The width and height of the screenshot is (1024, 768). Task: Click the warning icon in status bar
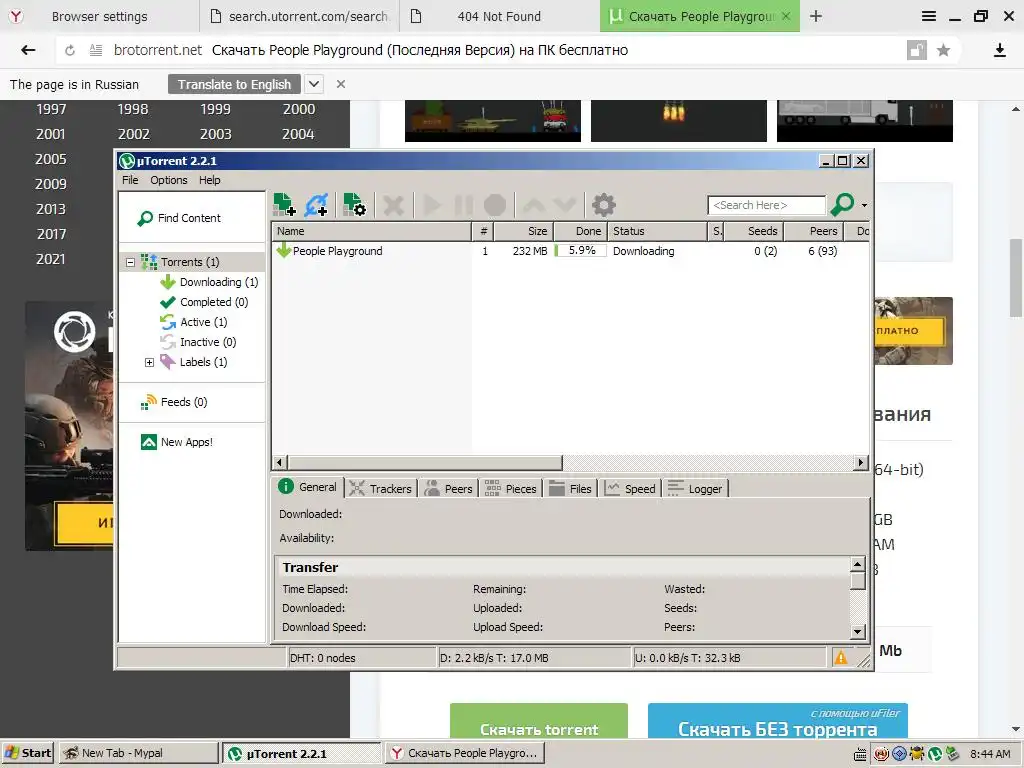(841, 658)
